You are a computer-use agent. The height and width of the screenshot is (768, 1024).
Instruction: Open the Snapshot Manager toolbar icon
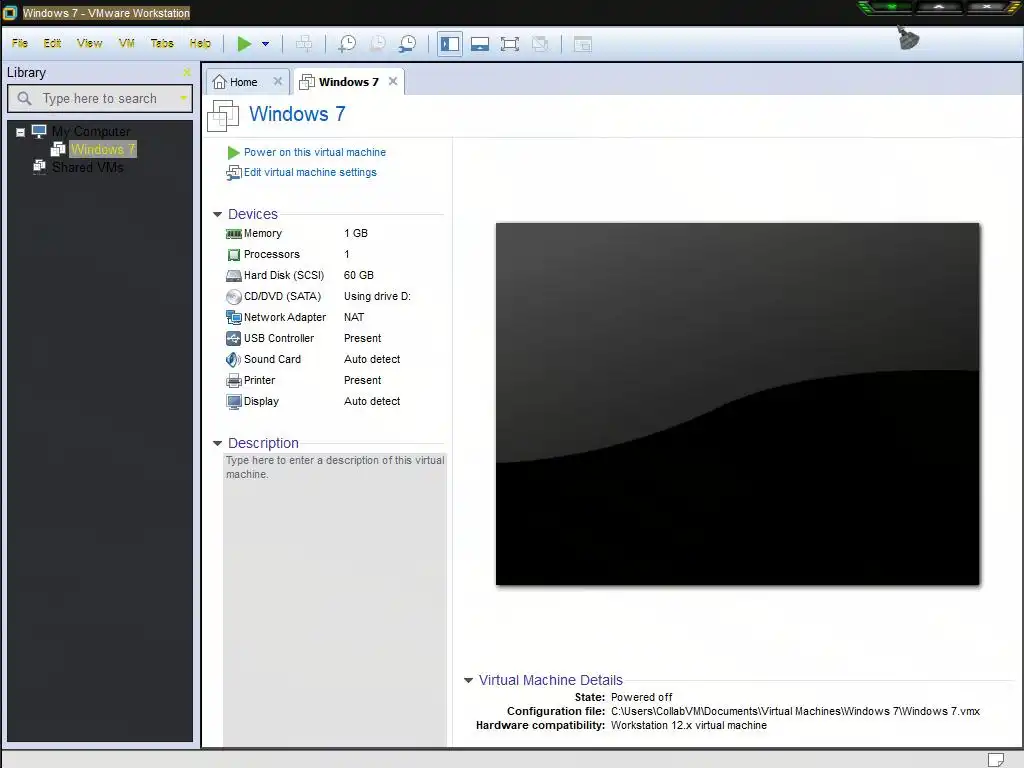point(408,44)
